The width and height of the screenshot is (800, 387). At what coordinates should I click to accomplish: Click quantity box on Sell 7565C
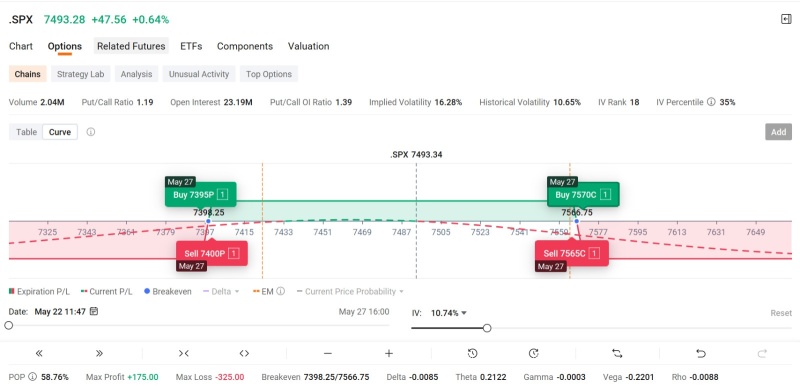[x=594, y=253]
